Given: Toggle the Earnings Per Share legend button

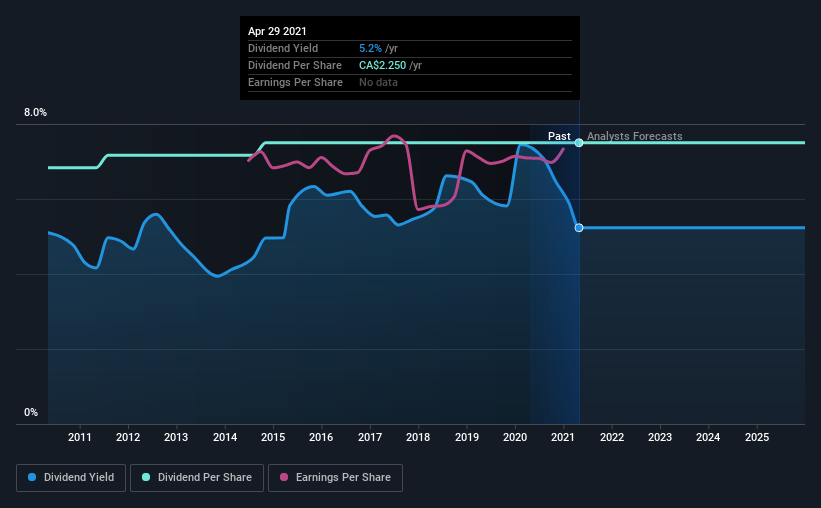Looking at the screenshot, I should pos(335,478).
